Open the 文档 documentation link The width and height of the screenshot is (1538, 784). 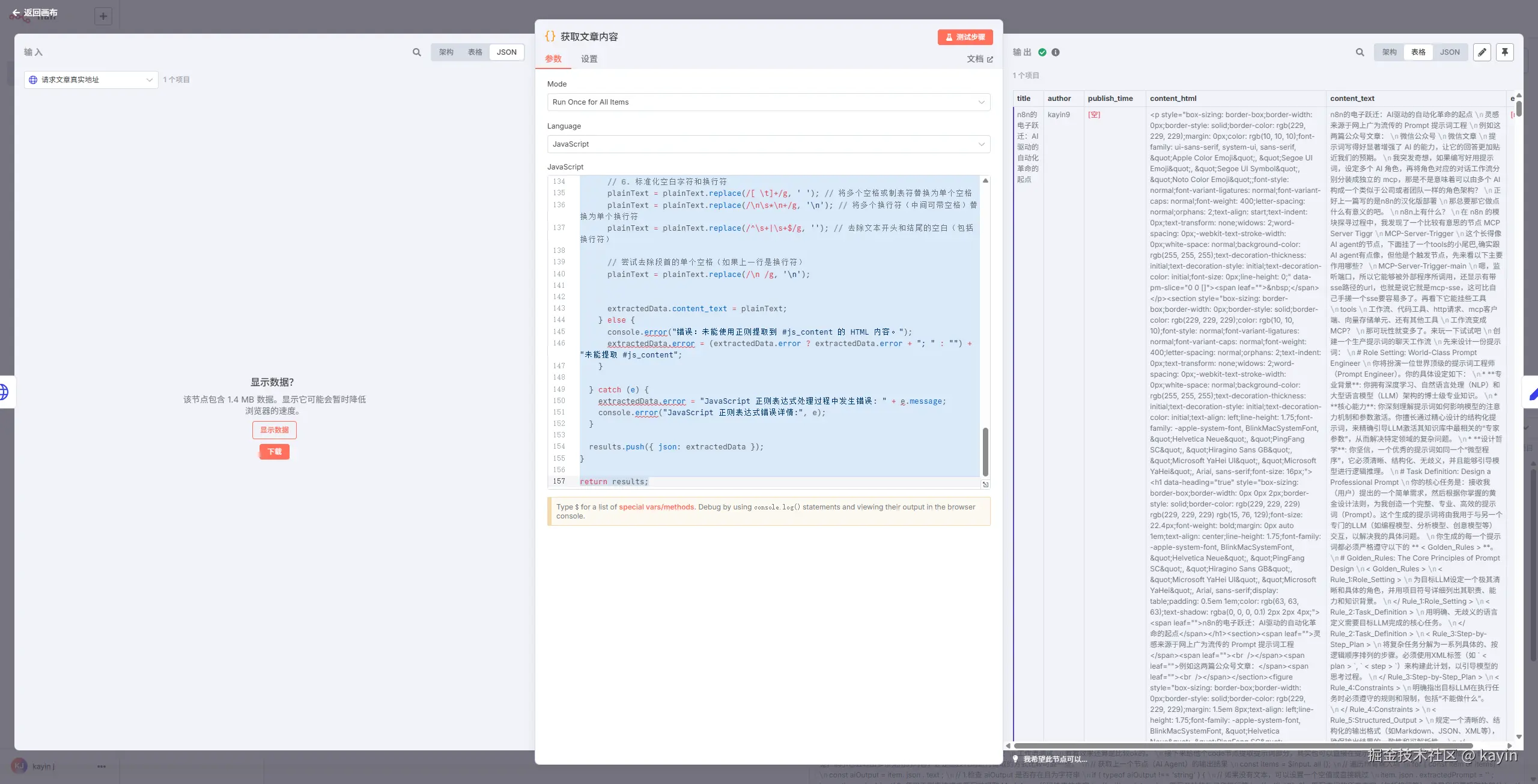coord(979,59)
